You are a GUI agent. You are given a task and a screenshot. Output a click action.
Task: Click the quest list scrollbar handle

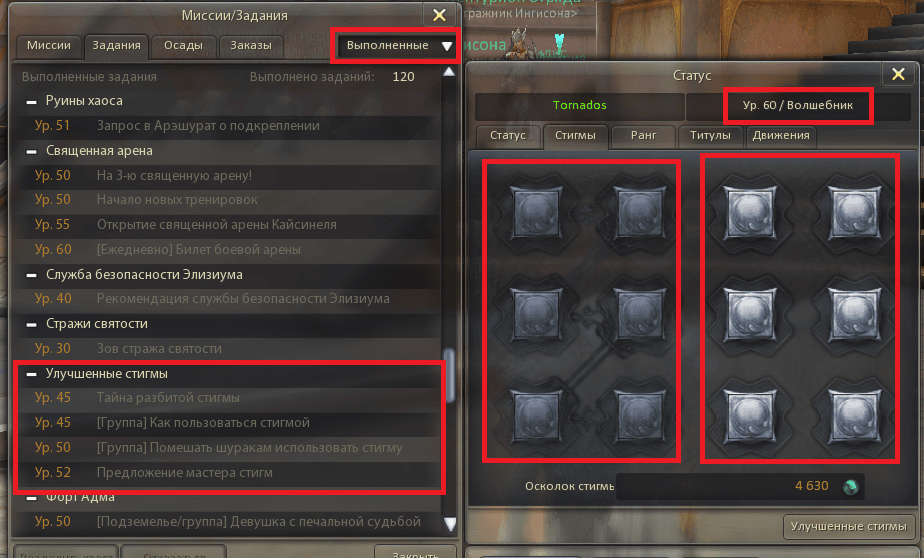[x=450, y=375]
